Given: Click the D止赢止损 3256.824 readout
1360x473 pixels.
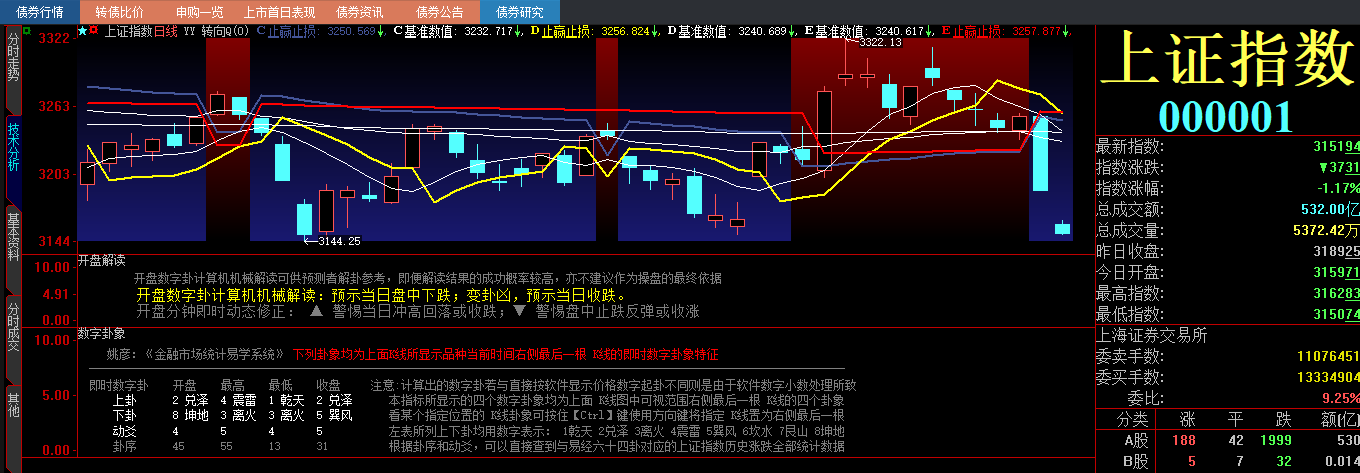Looking at the screenshot, I should [x=594, y=32].
